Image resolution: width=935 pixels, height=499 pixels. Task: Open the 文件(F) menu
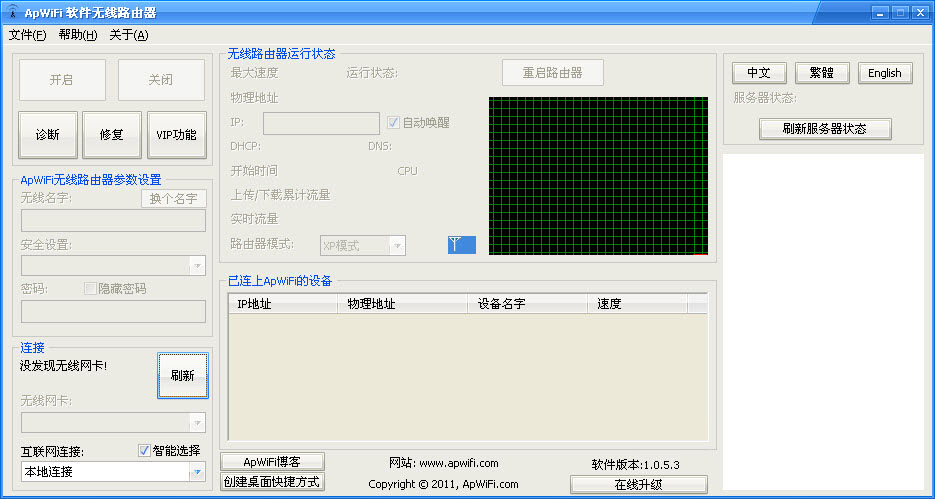click(x=27, y=35)
